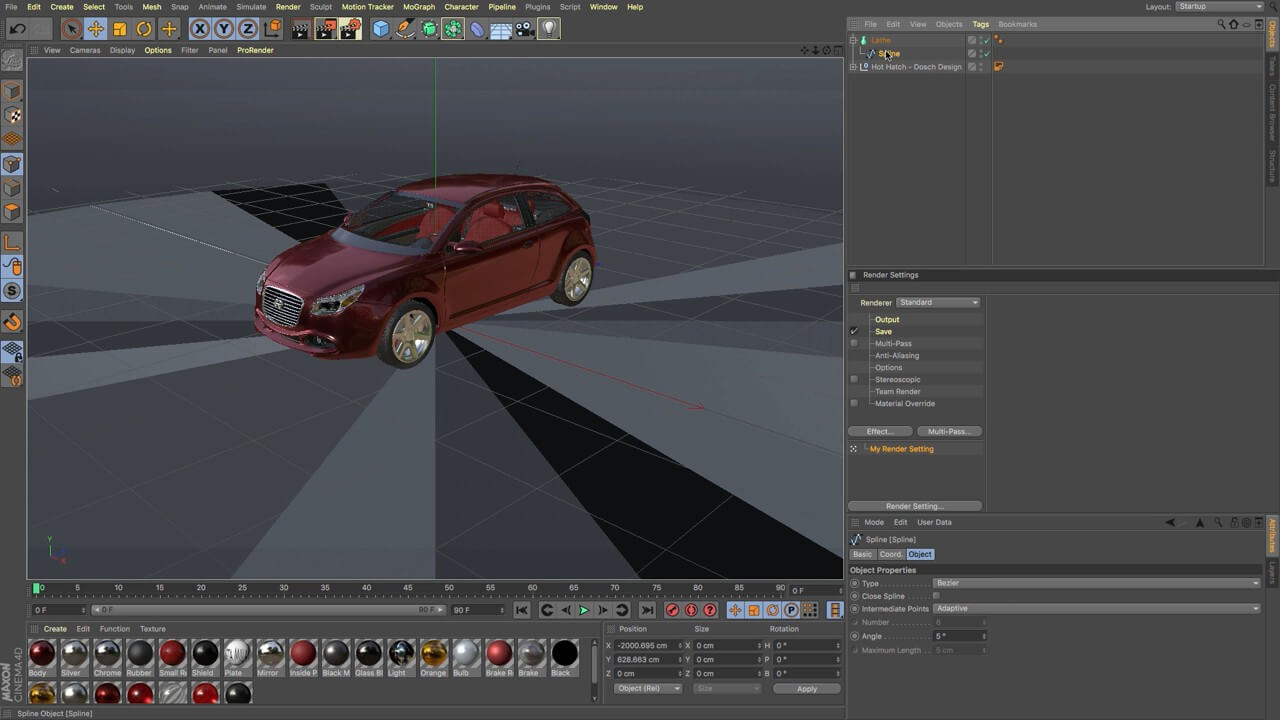Add a Camera object from toolbar

tap(526, 29)
